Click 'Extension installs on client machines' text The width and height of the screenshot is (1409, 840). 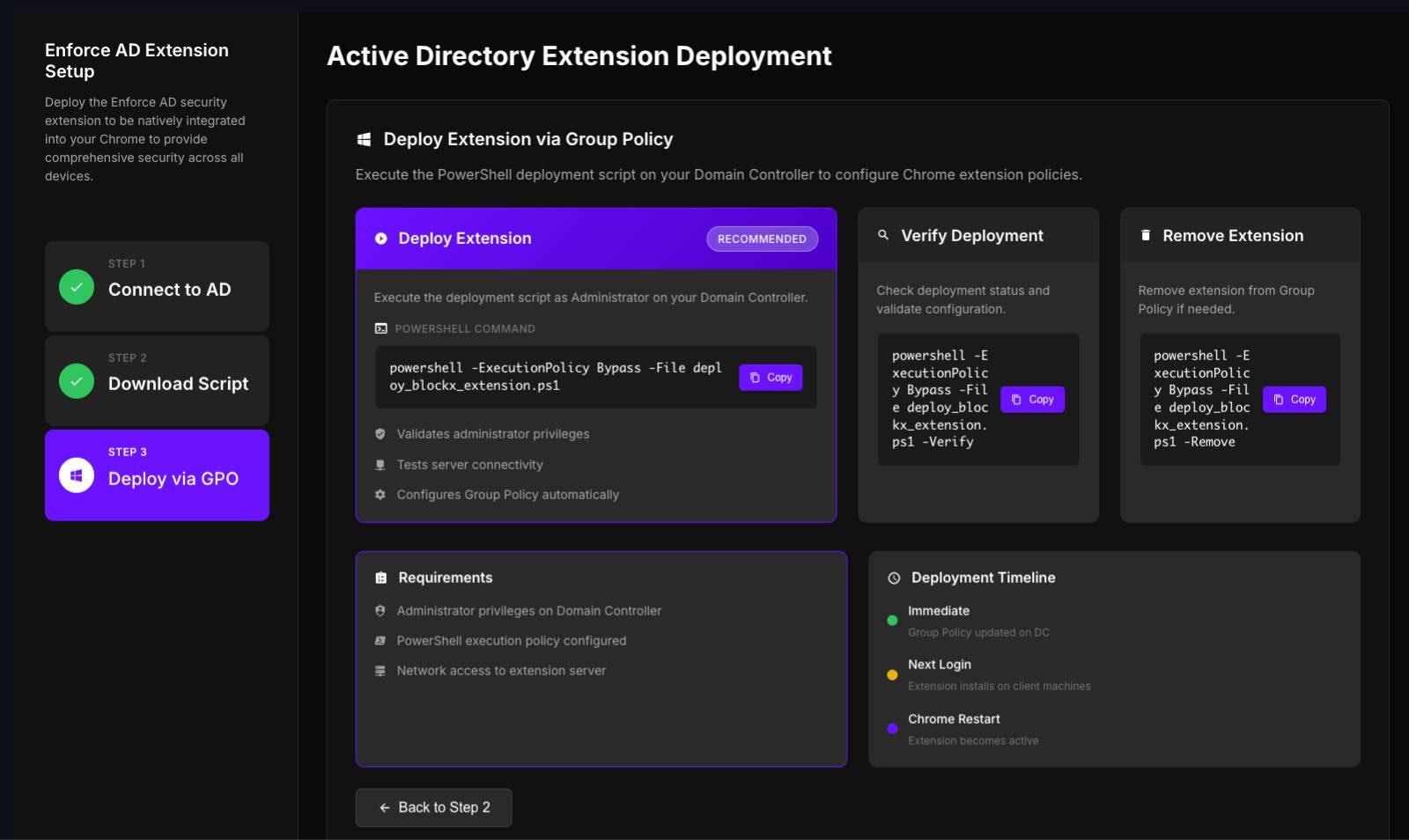point(999,687)
